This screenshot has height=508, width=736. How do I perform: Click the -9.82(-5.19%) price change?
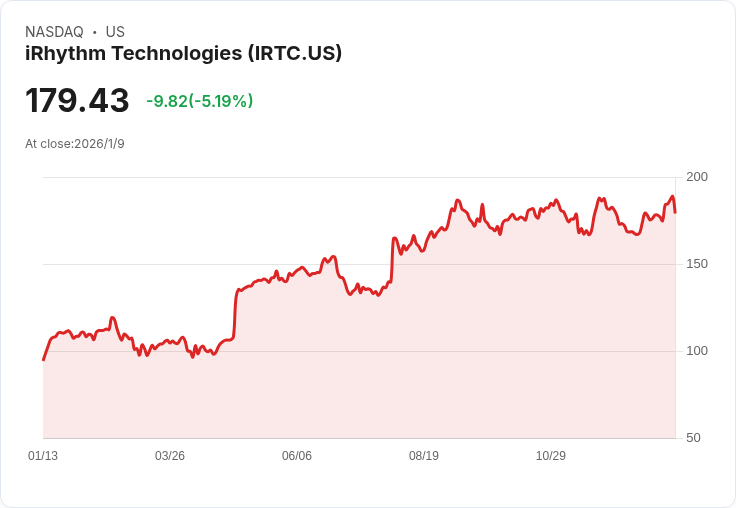tap(199, 101)
